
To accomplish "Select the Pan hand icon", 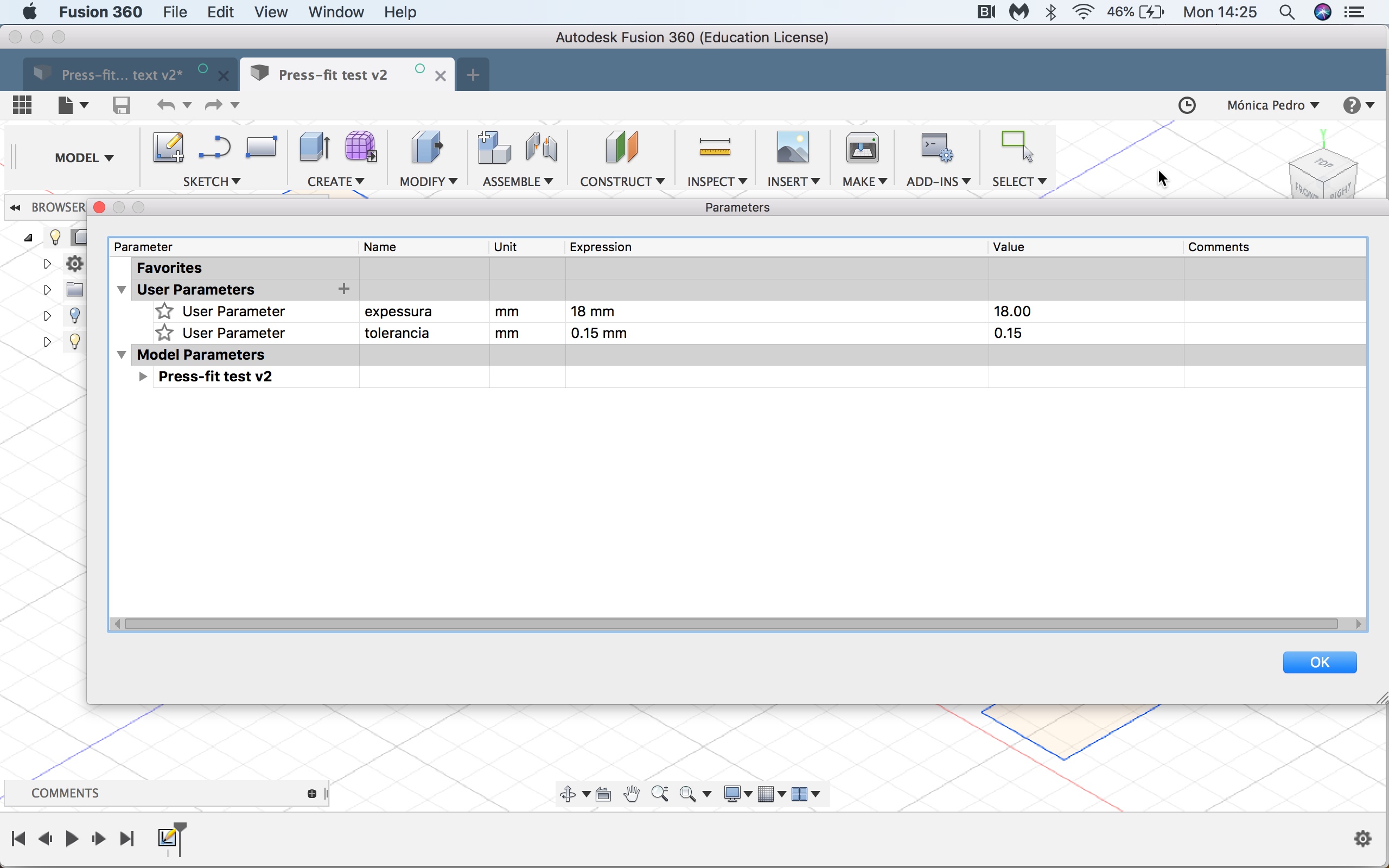I will coord(632,794).
